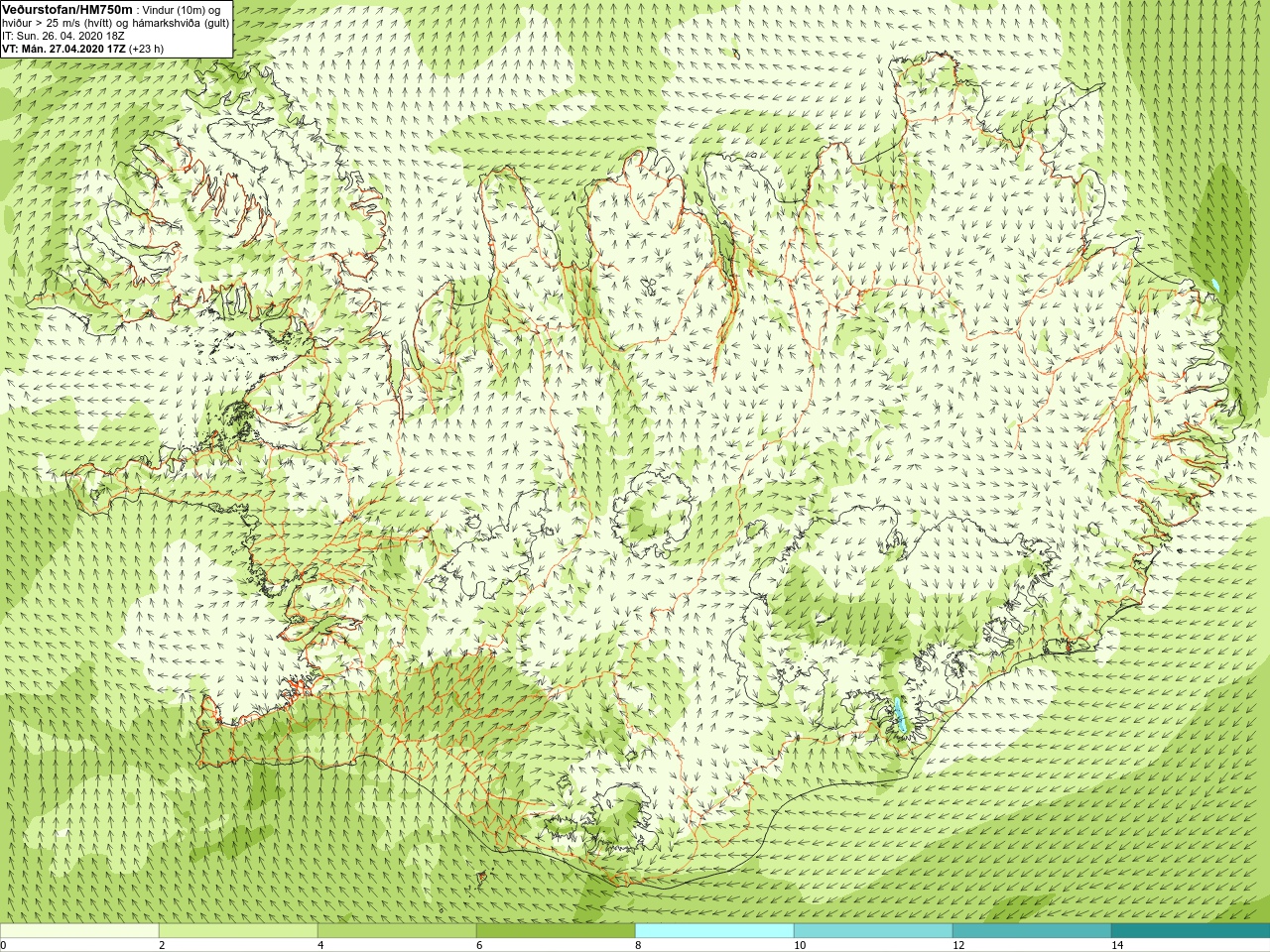Select the 4–6 m/s green color swatch
The image size is (1270, 952).
pyautogui.click(x=397, y=931)
